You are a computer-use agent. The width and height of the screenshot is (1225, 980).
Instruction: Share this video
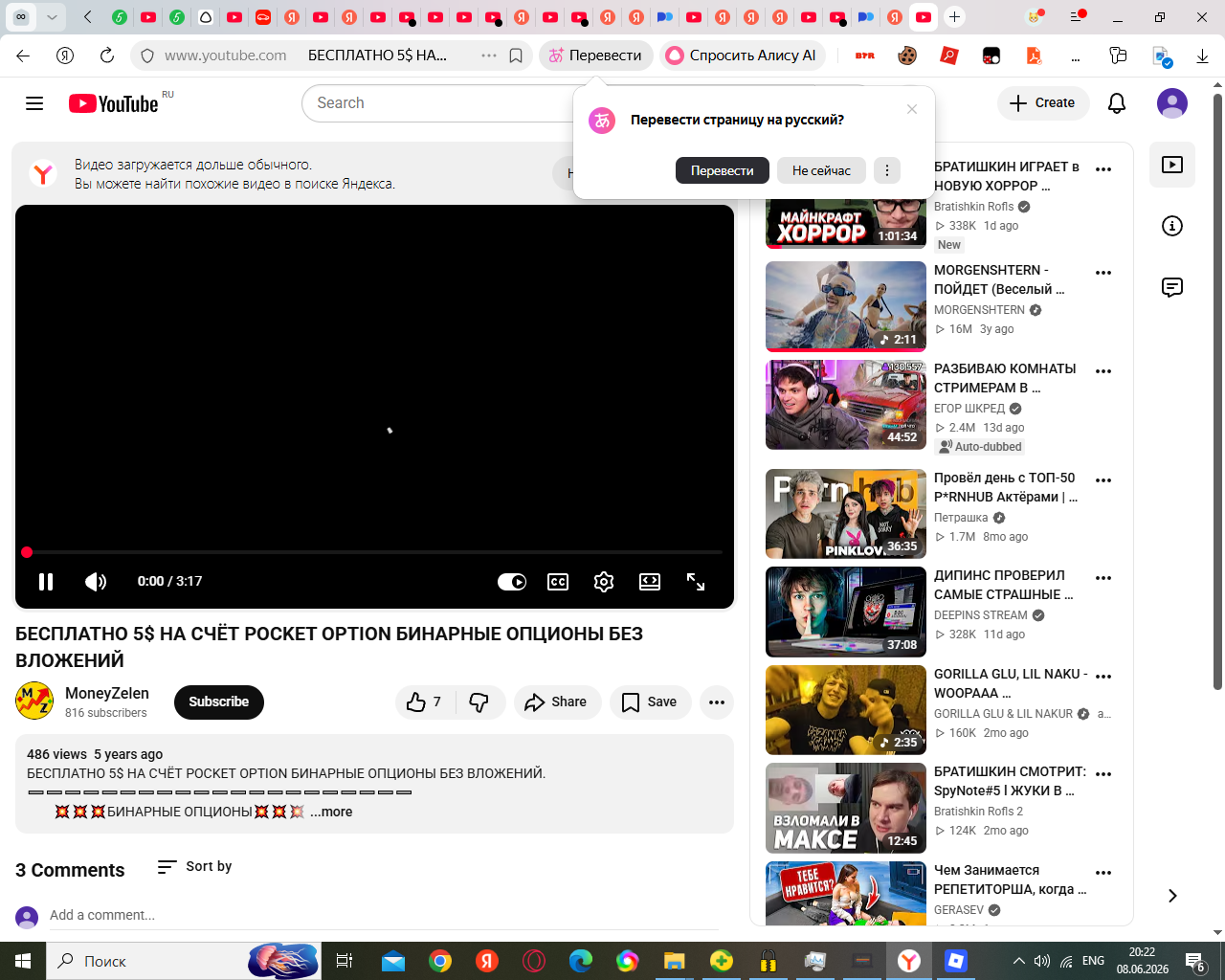[557, 702]
